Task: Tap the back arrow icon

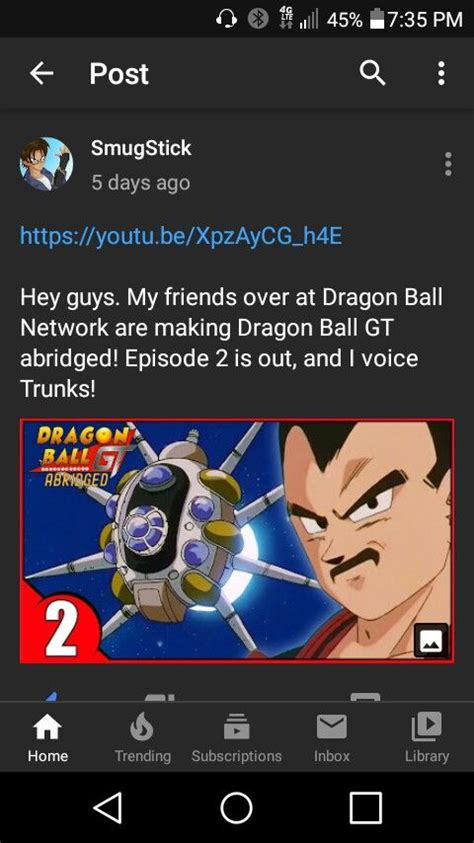Action: coord(41,73)
